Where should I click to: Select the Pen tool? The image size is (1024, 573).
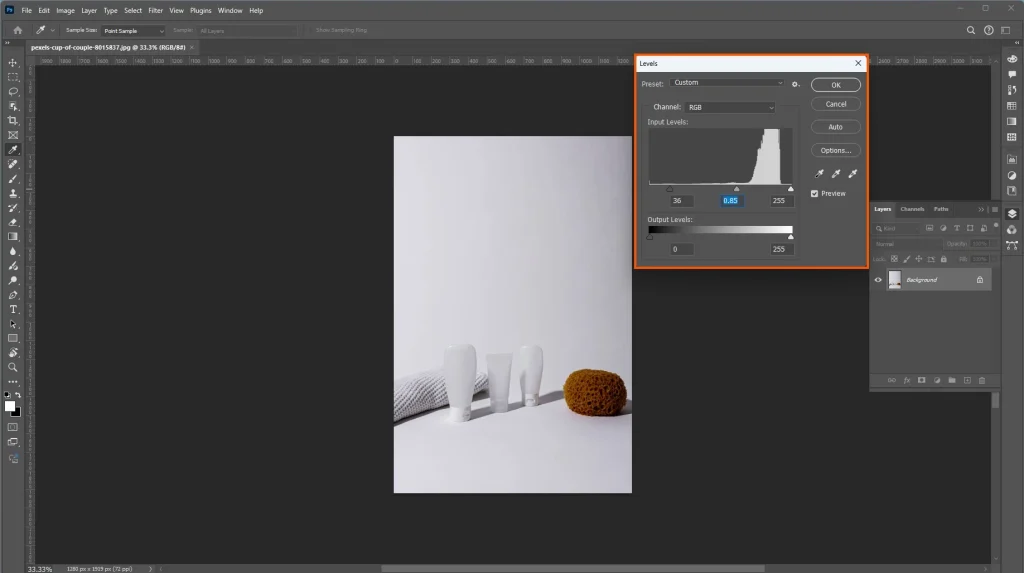[x=12, y=295]
